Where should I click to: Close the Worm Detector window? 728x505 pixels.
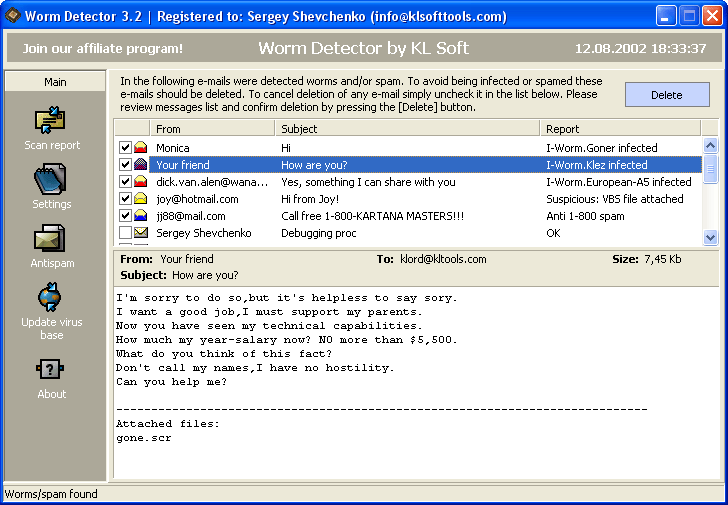[712, 16]
